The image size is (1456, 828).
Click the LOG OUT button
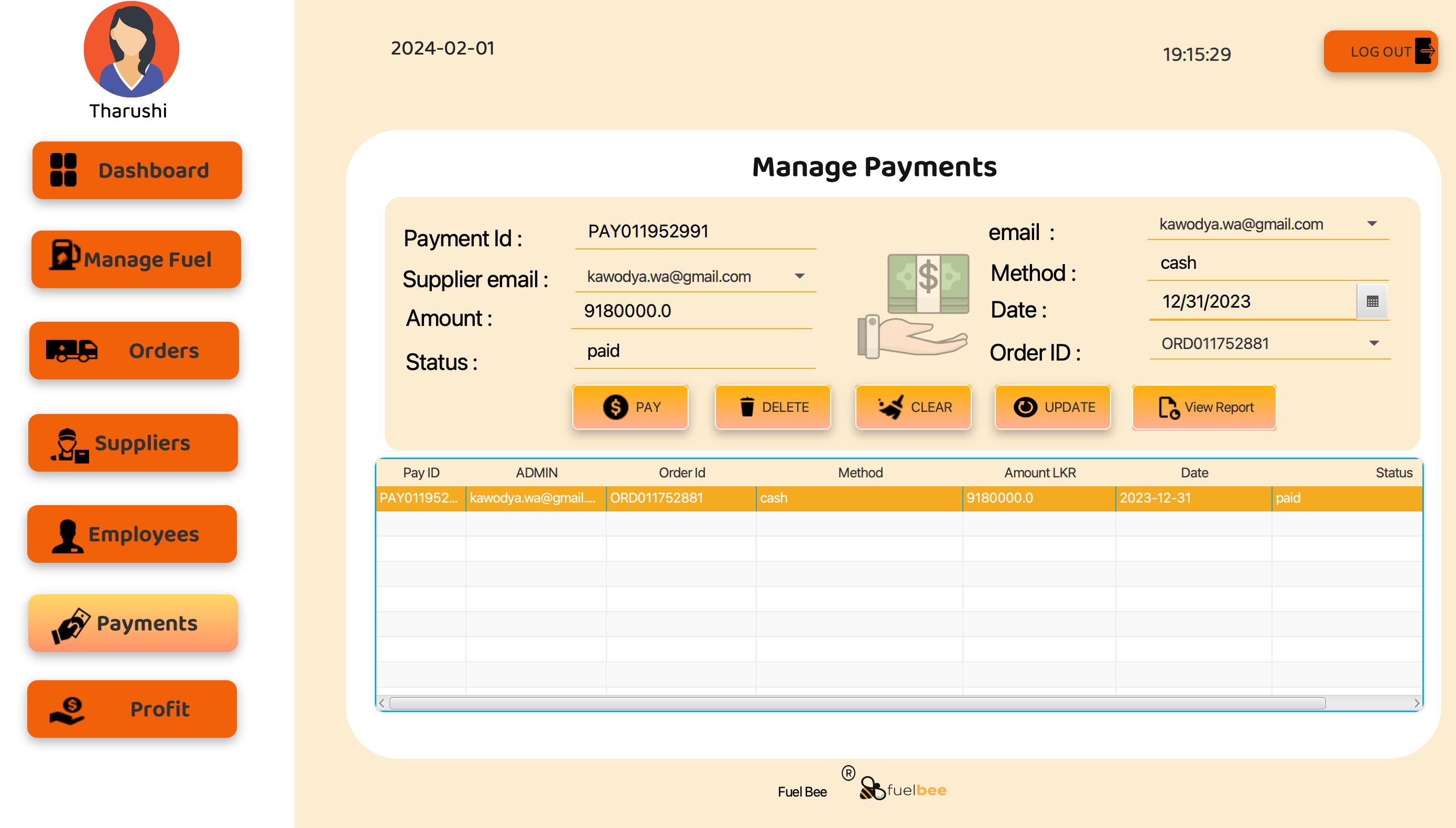tap(1381, 51)
